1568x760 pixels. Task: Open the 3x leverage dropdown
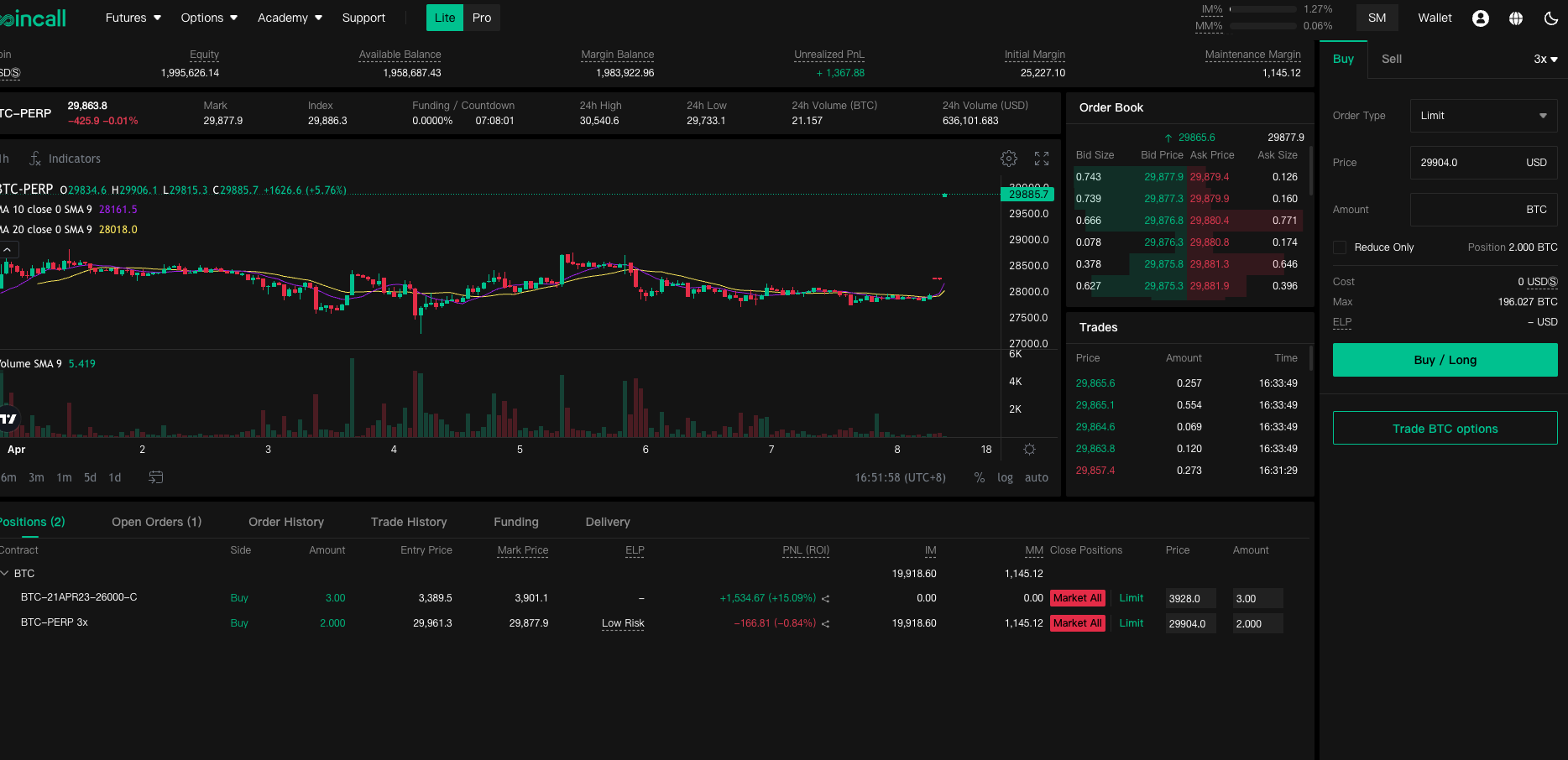(x=1545, y=59)
